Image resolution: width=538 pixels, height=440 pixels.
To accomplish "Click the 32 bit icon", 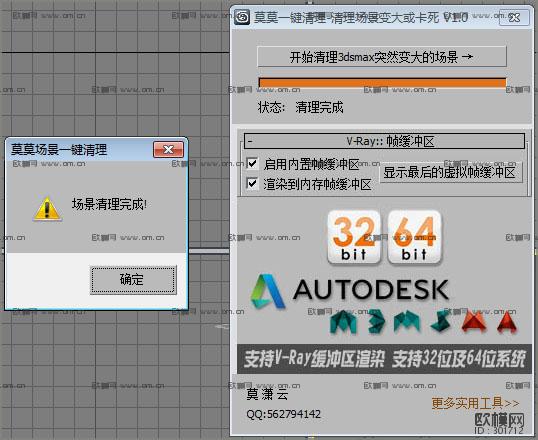I will pyautogui.click(x=354, y=237).
